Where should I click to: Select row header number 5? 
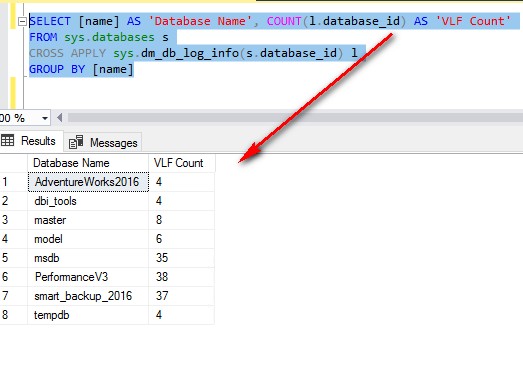pos(14,258)
